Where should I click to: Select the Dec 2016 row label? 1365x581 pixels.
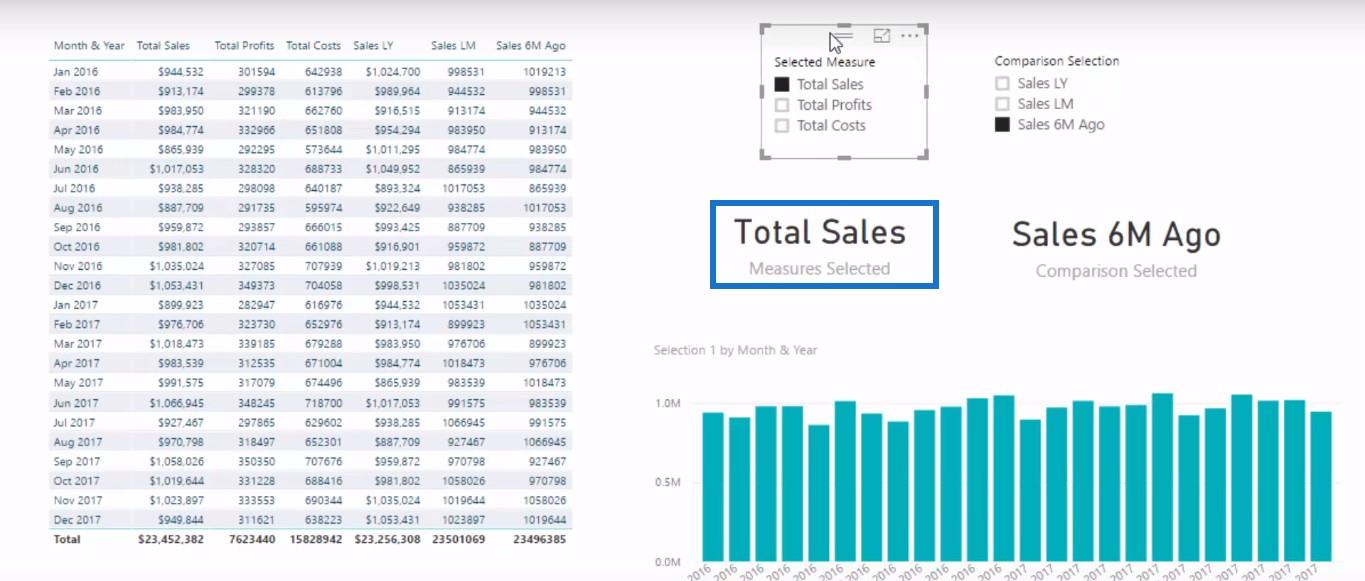(76, 286)
